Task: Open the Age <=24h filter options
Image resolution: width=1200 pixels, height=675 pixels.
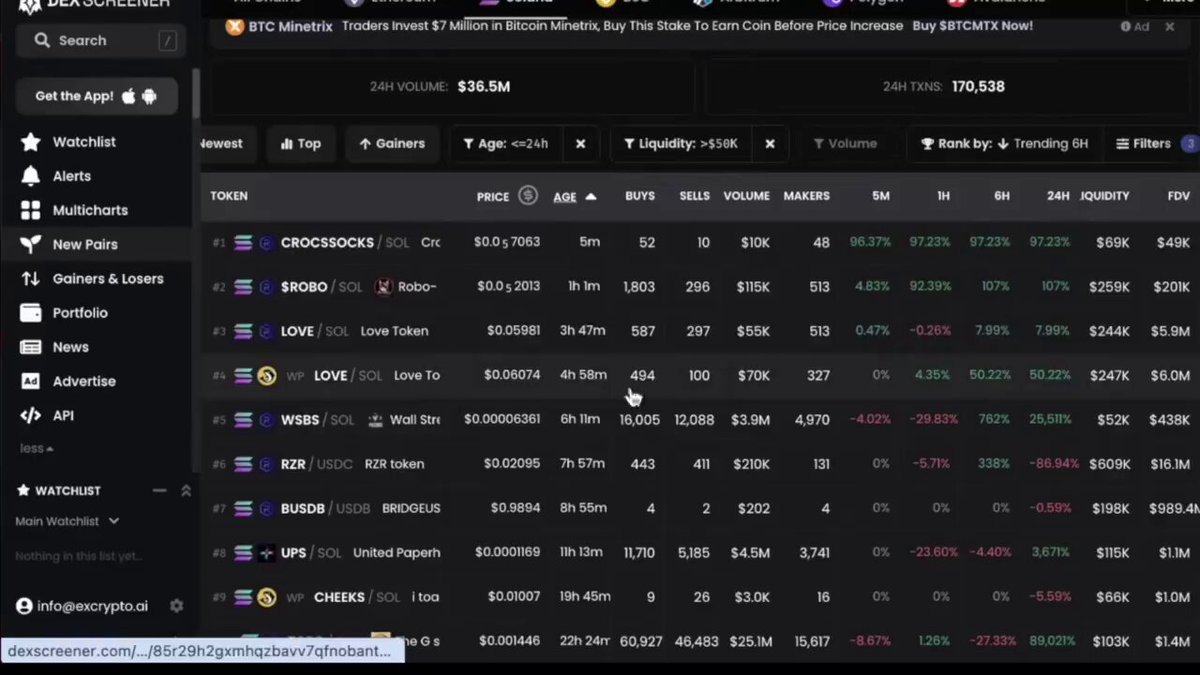Action: 506,144
